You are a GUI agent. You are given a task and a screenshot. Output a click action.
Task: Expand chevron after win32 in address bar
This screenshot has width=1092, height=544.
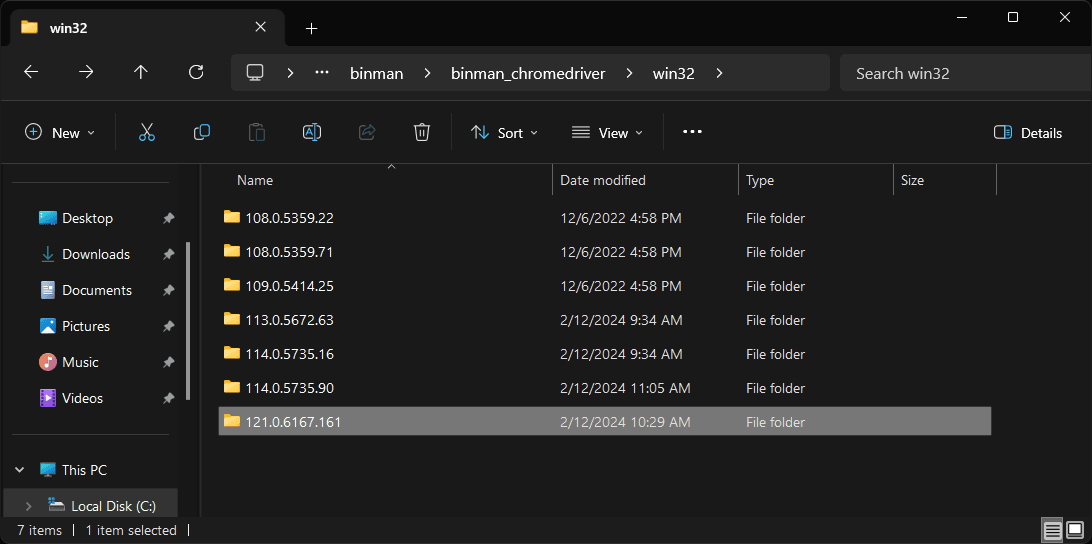pos(719,72)
